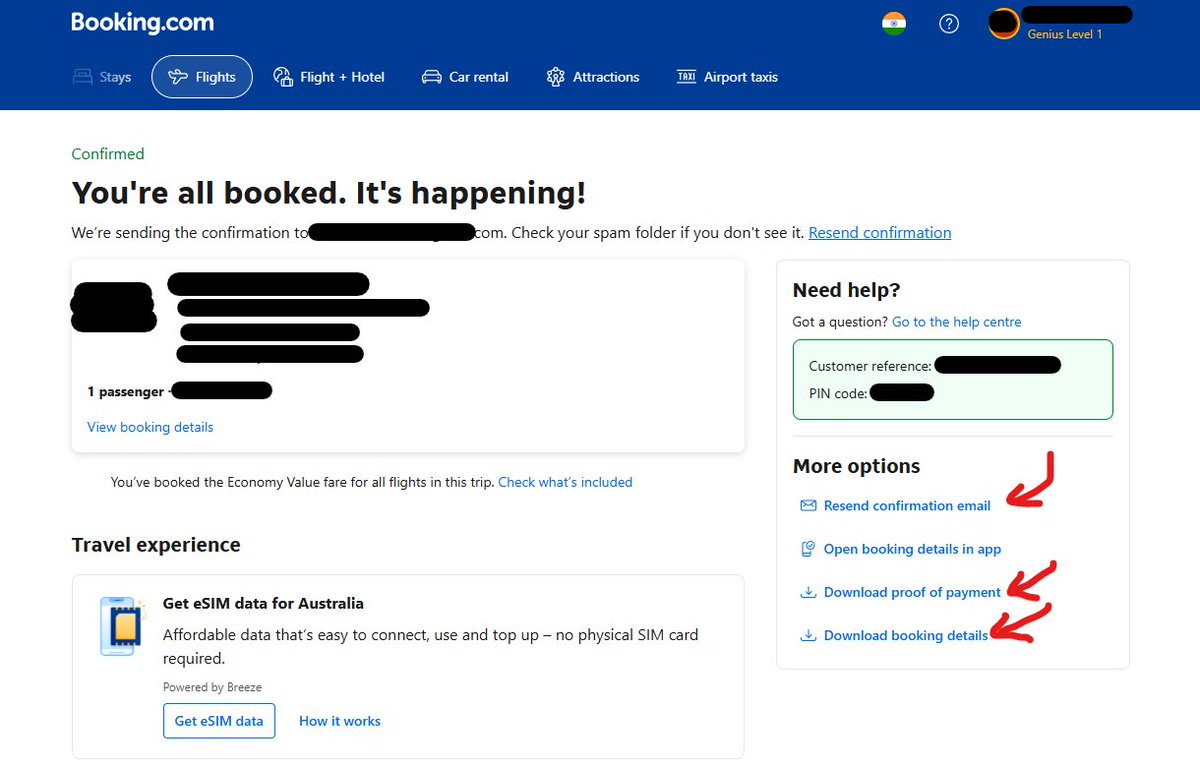Switch to the Flights tab

click(202, 77)
